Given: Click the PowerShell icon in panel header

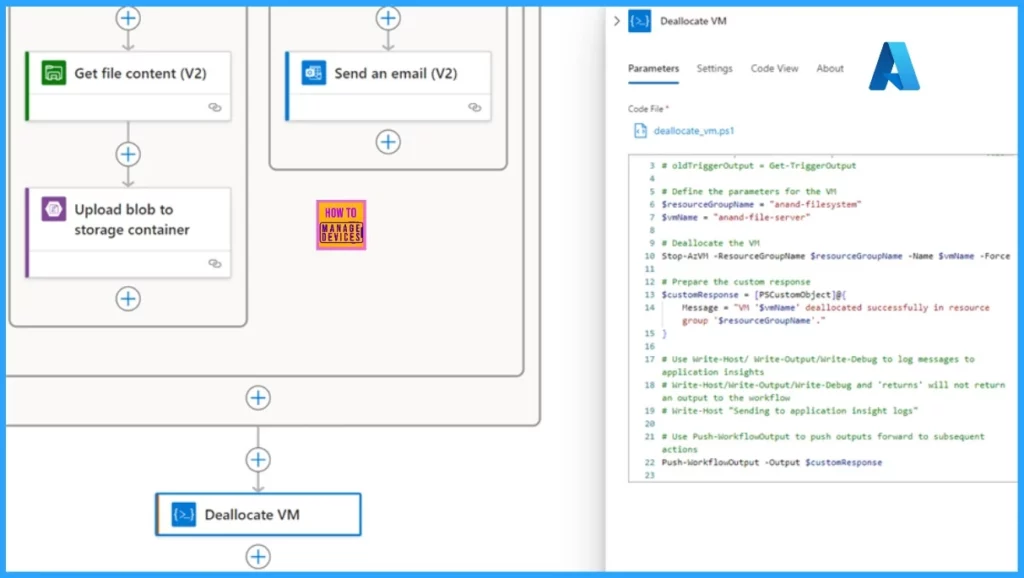Looking at the screenshot, I should click(x=639, y=21).
